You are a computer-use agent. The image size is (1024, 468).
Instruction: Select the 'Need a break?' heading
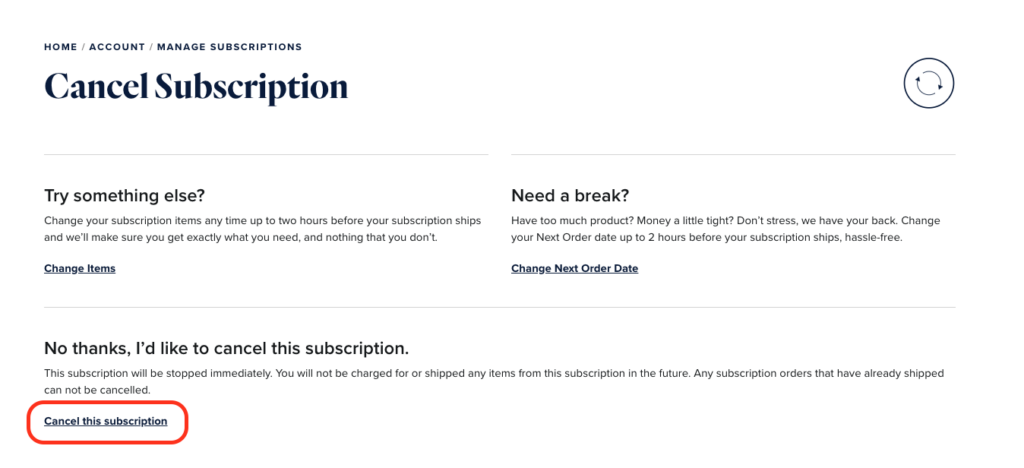[574, 196]
